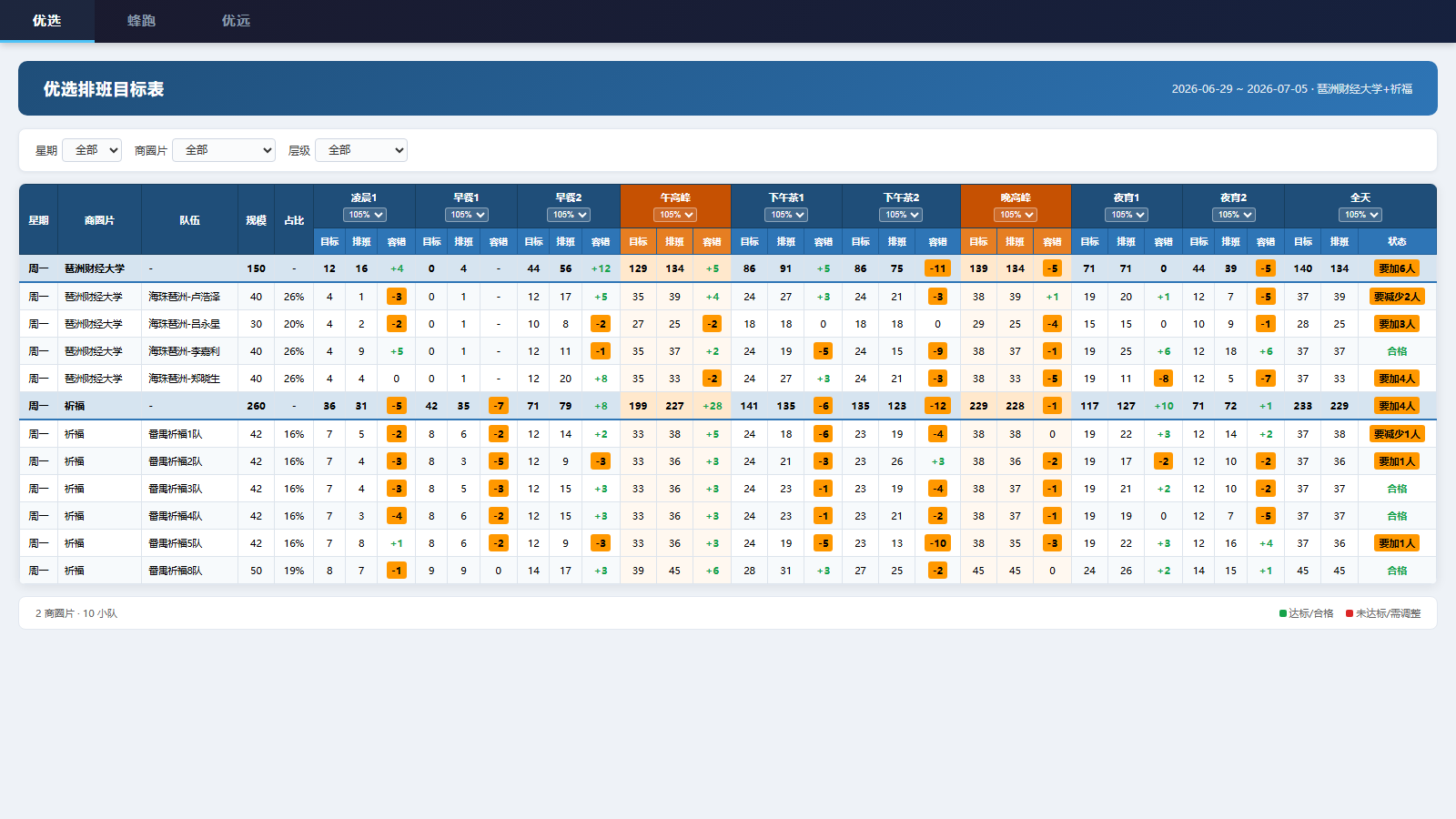Click the 占比 column header
The image size is (1456, 819).
294,220
